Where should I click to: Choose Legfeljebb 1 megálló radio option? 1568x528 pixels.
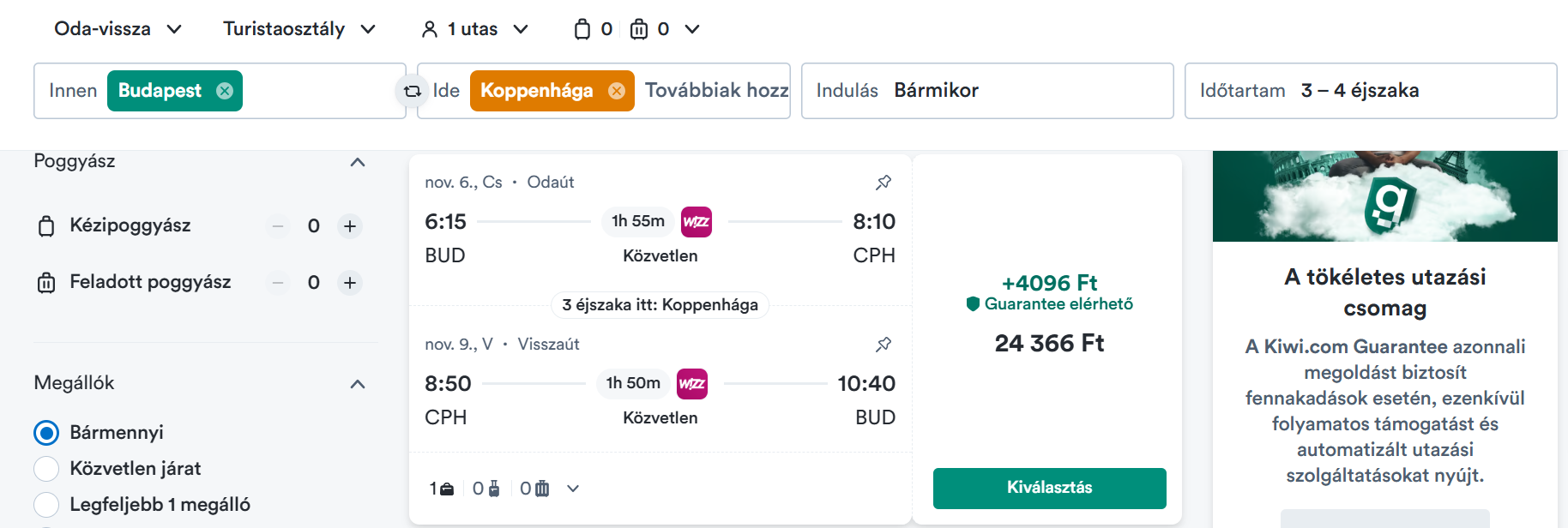pos(46,505)
